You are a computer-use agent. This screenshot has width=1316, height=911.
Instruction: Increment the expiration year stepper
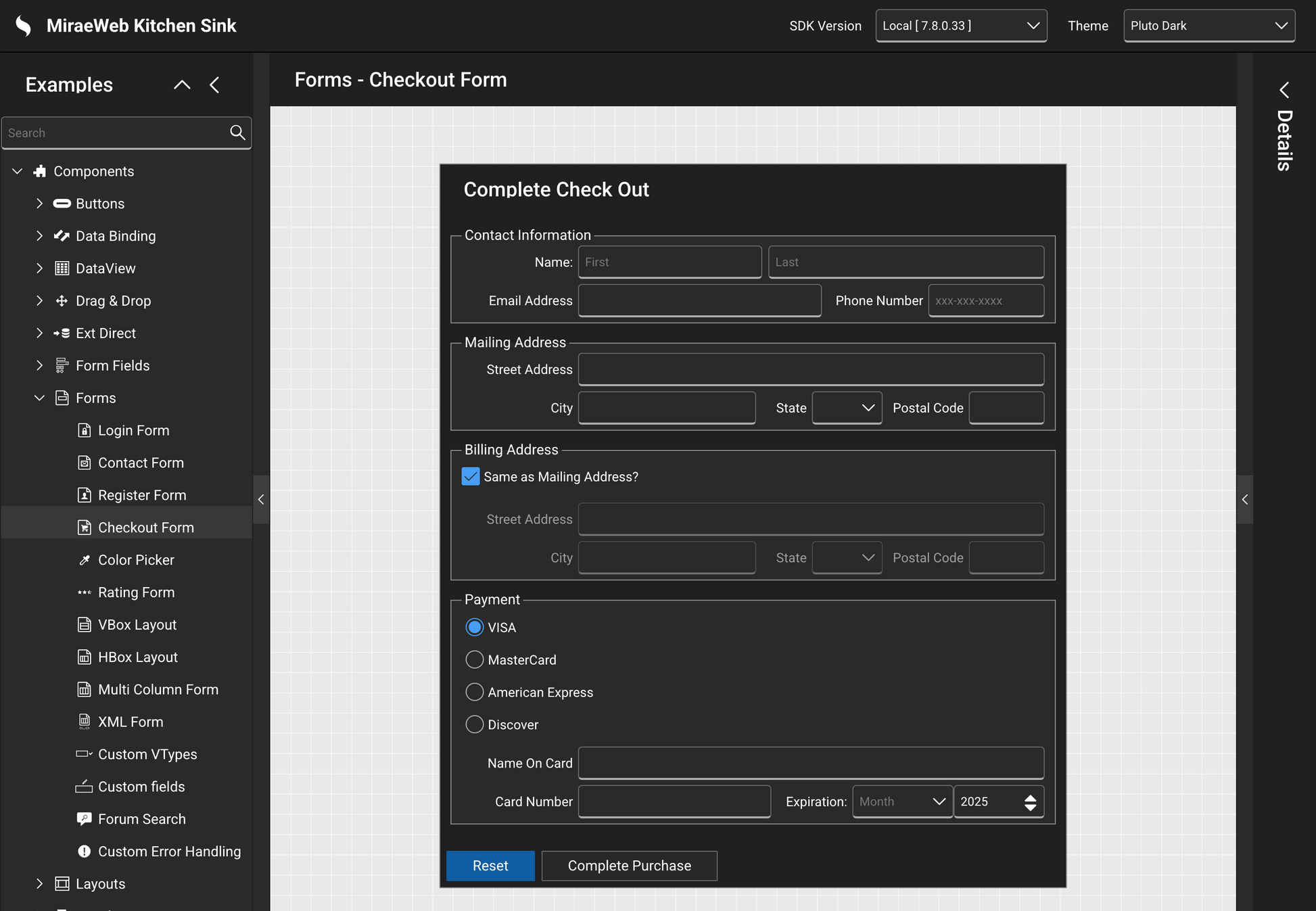1031,797
